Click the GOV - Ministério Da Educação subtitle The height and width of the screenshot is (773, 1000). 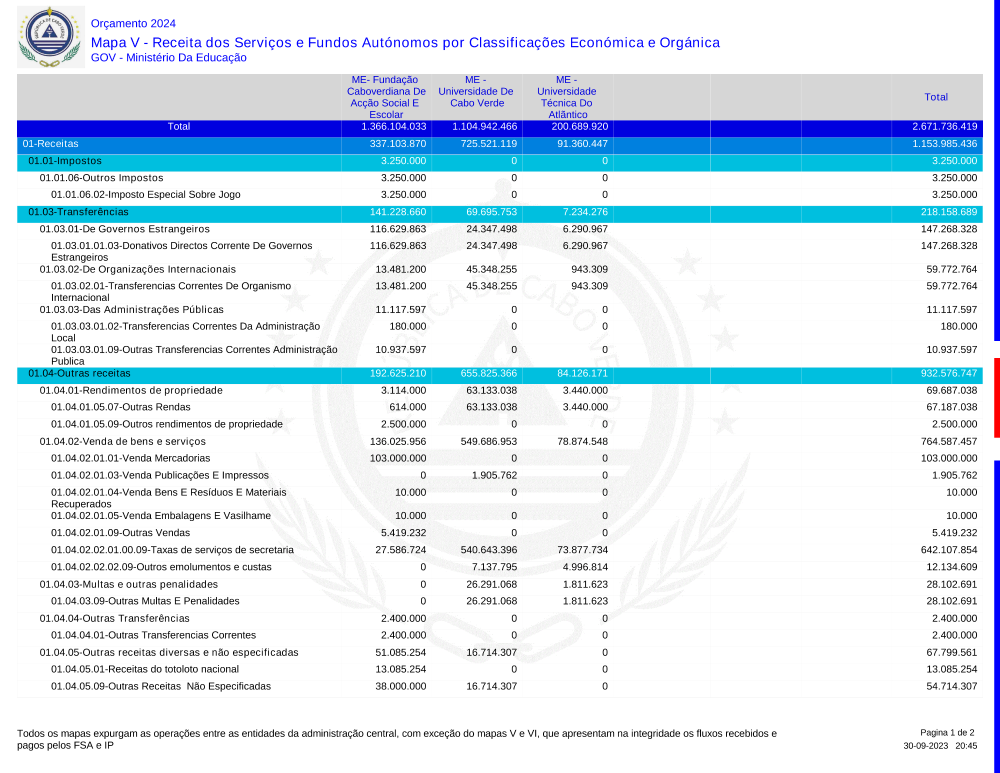coord(168,58)
